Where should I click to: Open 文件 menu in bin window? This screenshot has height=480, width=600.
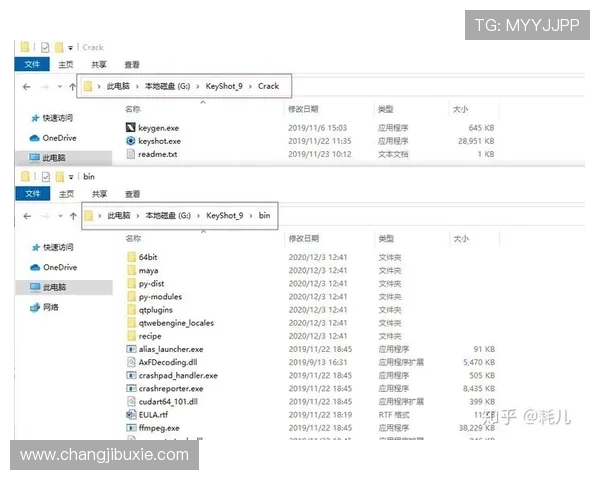click(33, 194)
